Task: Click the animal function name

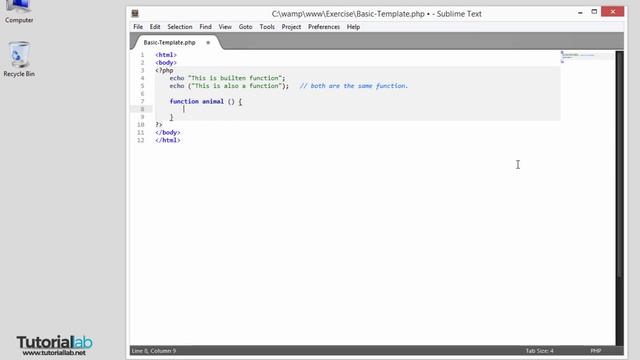Action: point(213,101)
